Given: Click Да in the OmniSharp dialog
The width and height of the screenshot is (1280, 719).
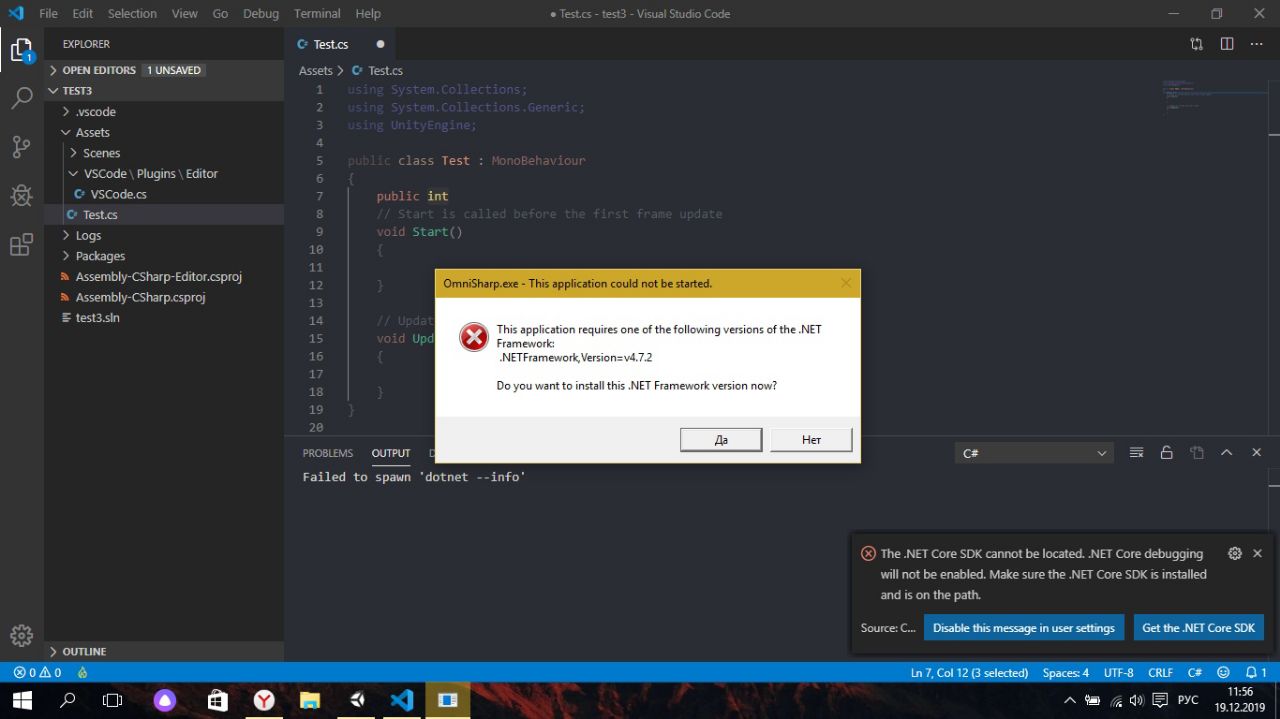Looking at the screenshot, I should [x=721, y=440].
